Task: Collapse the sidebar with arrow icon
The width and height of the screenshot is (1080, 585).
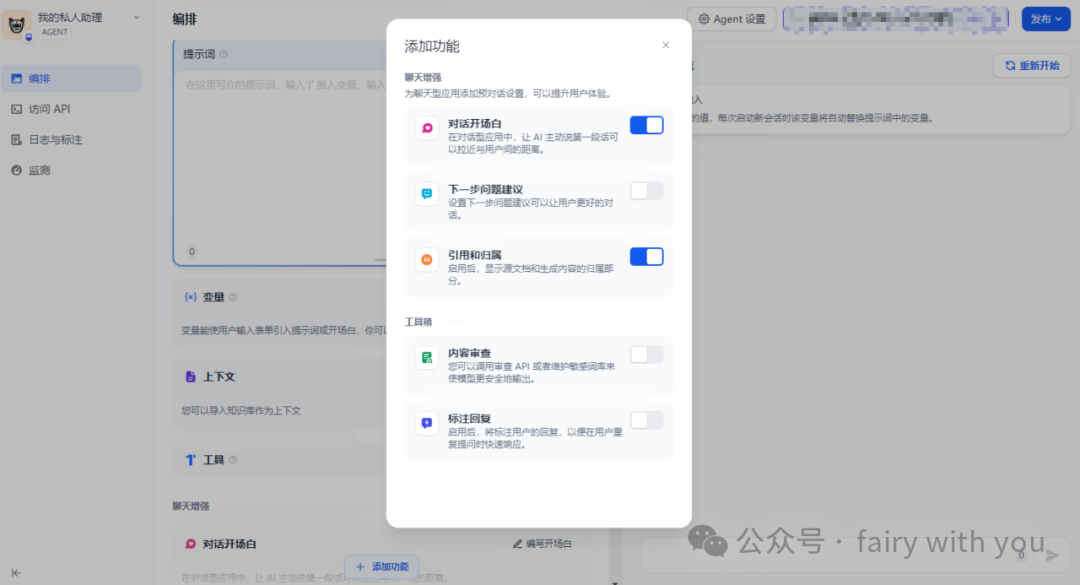Action: pos(16,573)
